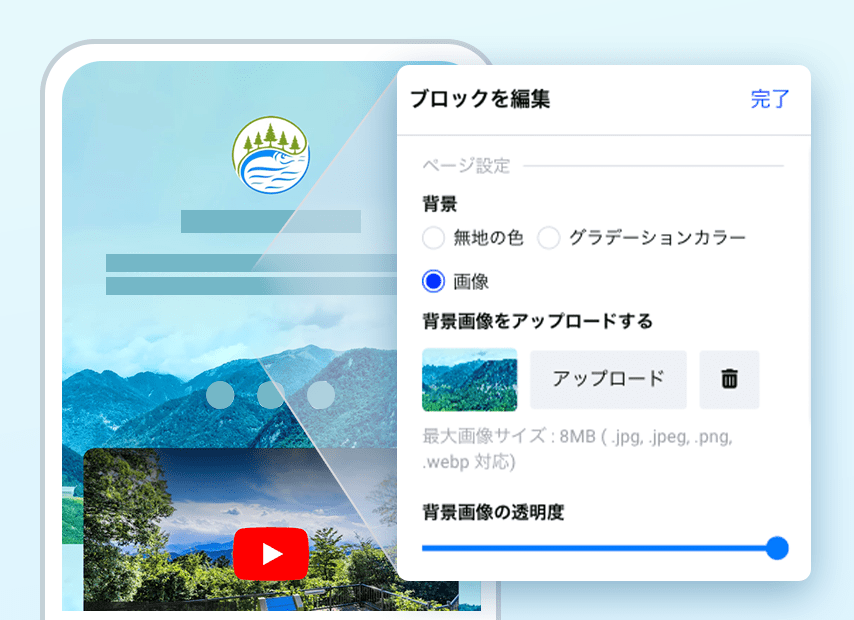Select the 画像 background radio button
Viewport: 854px width, 620px height.
434,281
